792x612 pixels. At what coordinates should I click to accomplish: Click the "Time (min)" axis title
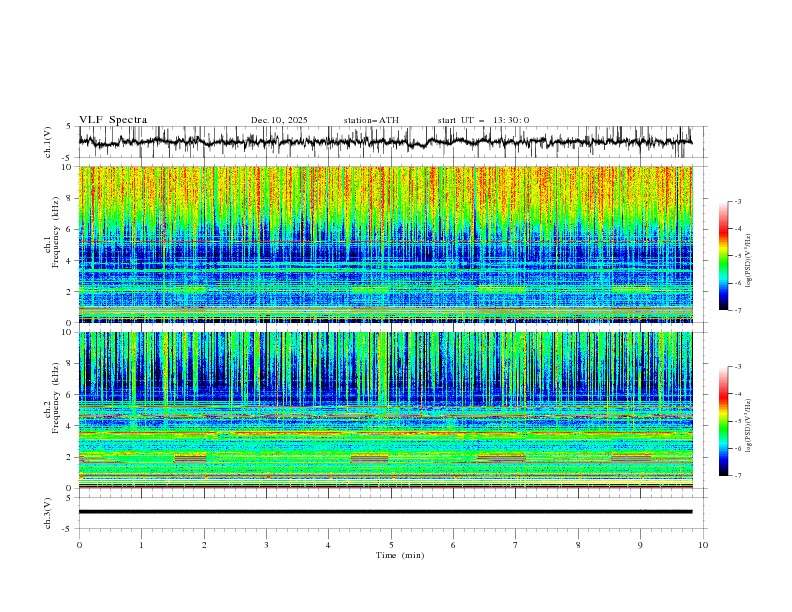point(400,555)
